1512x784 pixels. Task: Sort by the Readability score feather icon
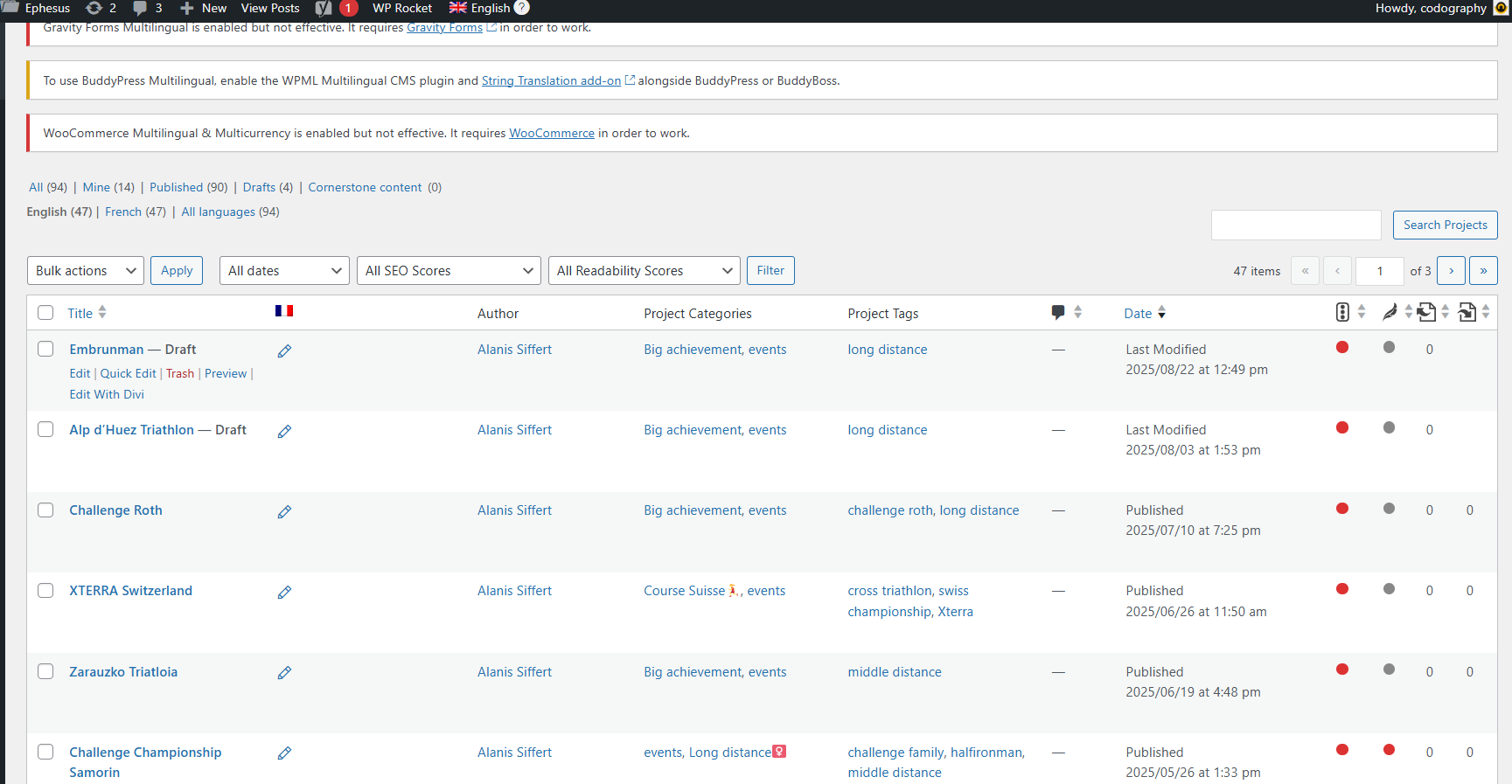[1390, 313]
